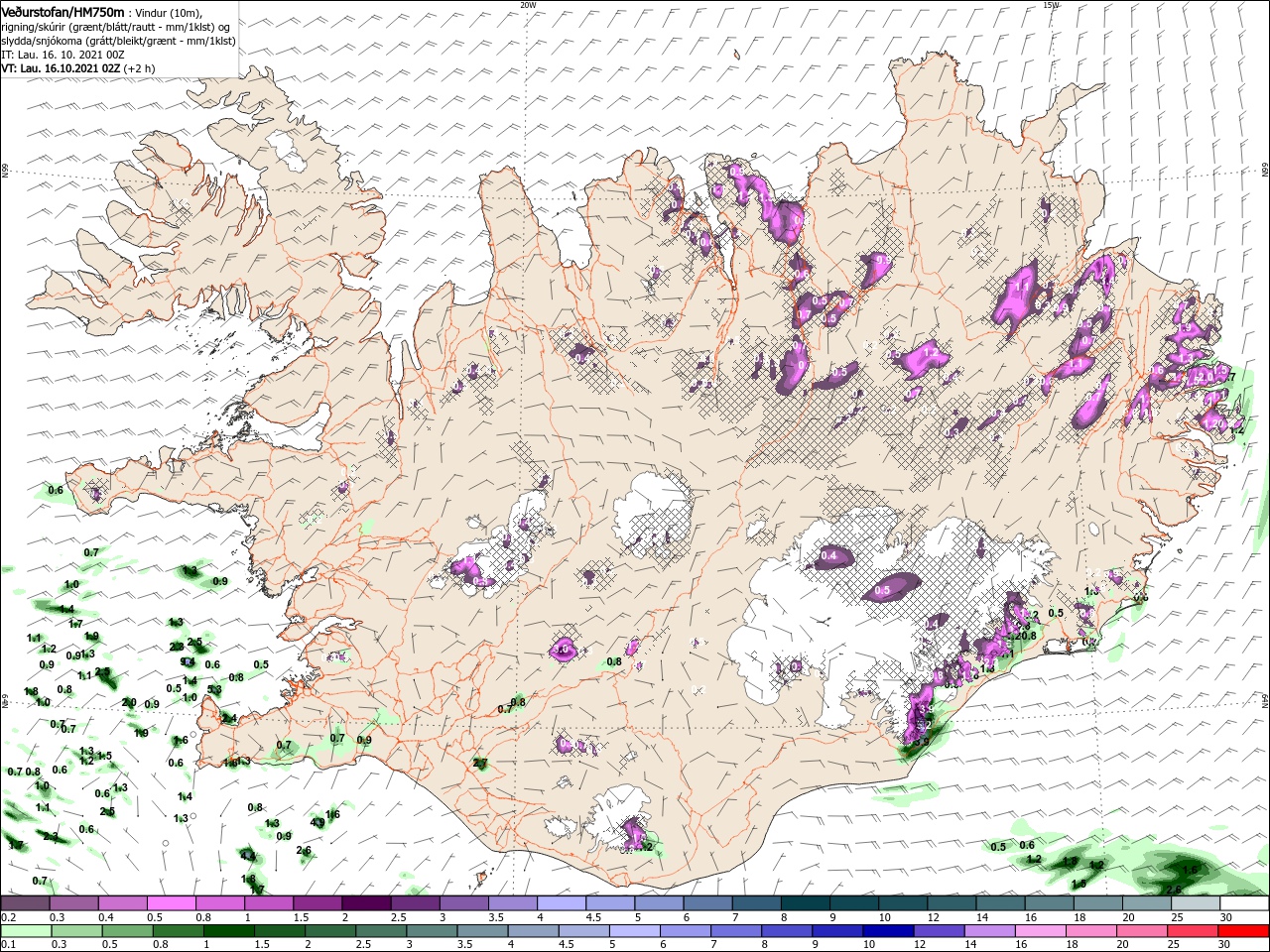
Task: Click the pale grey 25–30 swatch in snow legend
Action: point(1195,903)
